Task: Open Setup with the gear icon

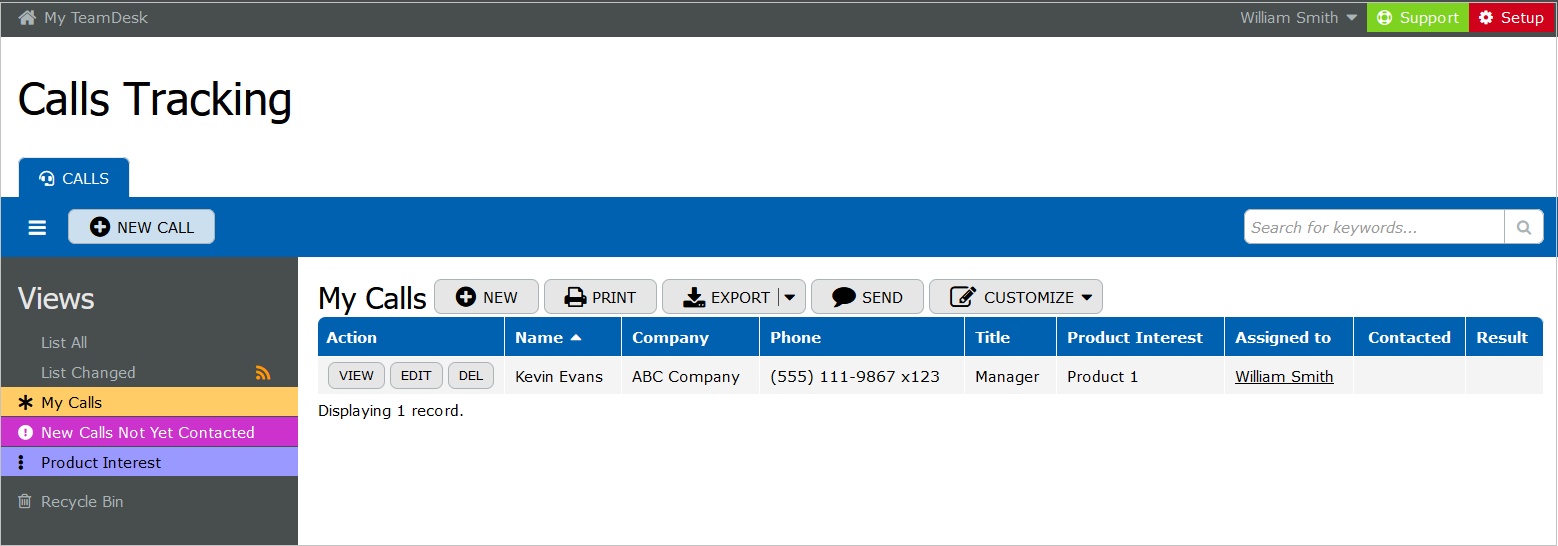Action: (1511, 18)
